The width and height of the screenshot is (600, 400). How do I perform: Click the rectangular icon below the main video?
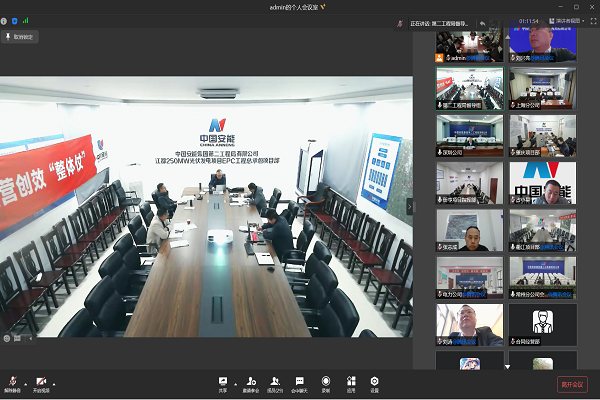[18, 339]
